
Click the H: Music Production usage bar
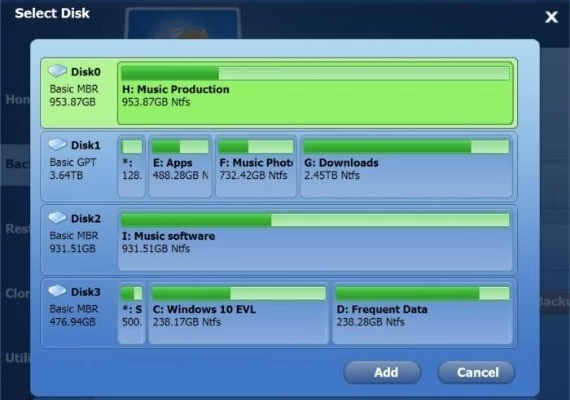click(315, 73)
